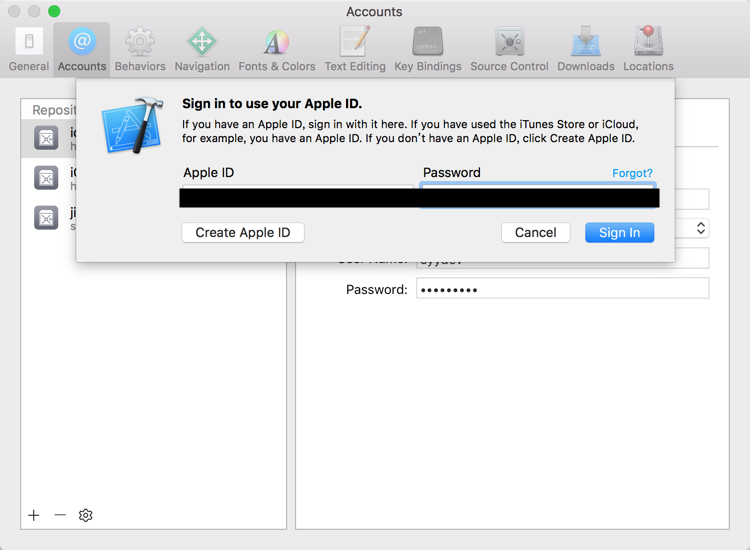Click the Forgot? password link
The image size is (750, 550).
click(x=632, y=173)
